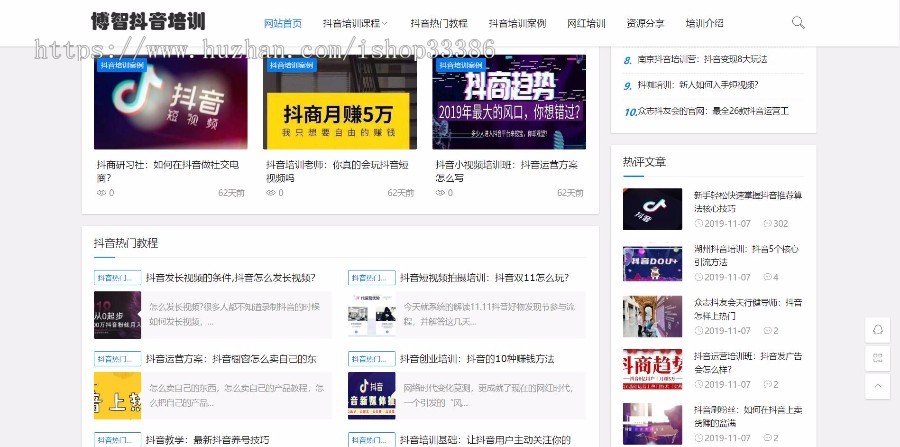Image resolution: width=900 pixels, height=447 pixels.
Task: Click category tag on 抖商月赚5万 card
Action: point(291,65)
